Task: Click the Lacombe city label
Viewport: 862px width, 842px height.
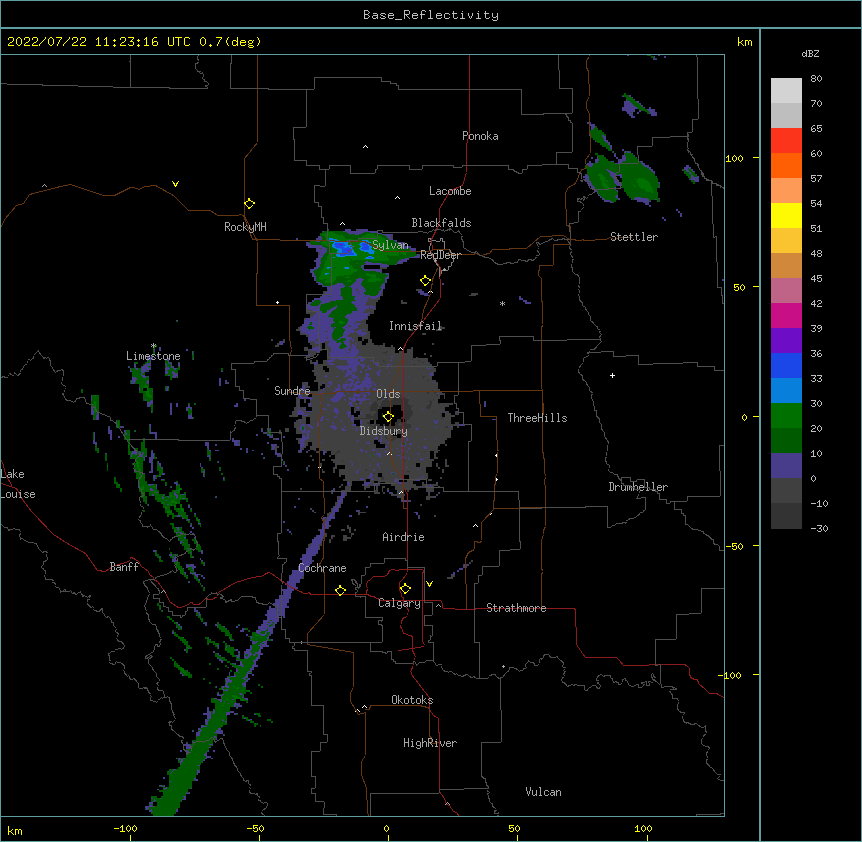Action: click(450, 191)
